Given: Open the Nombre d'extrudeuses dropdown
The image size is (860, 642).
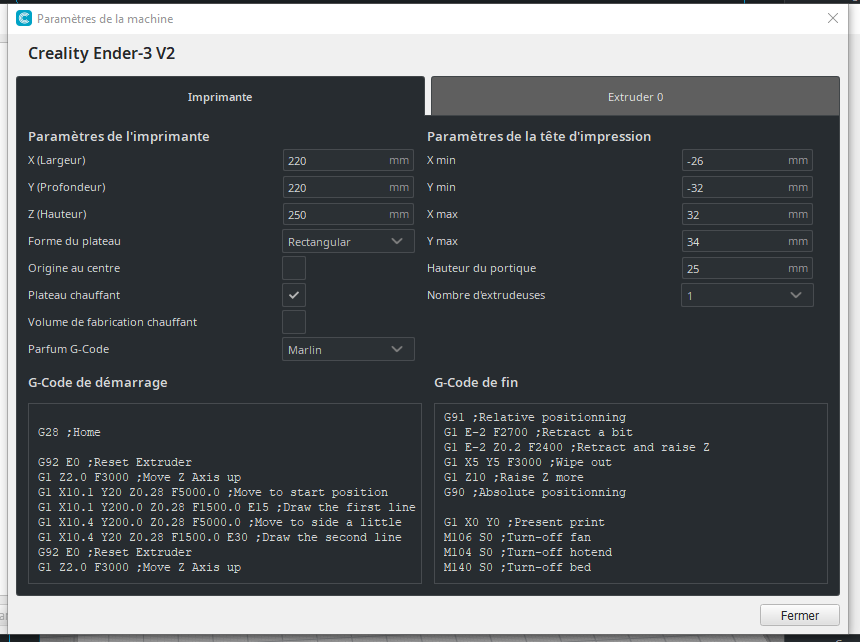Looking at the screenshot, I should [747, 295].
